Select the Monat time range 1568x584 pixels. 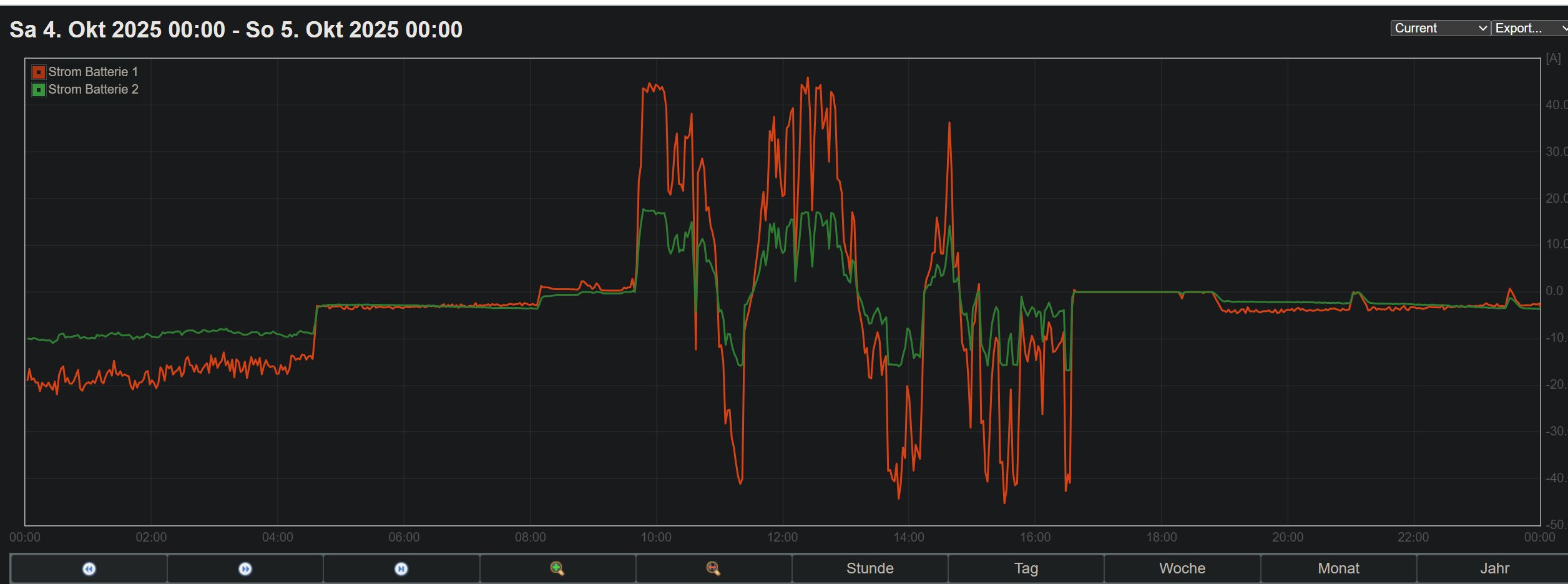[1338, 568]
